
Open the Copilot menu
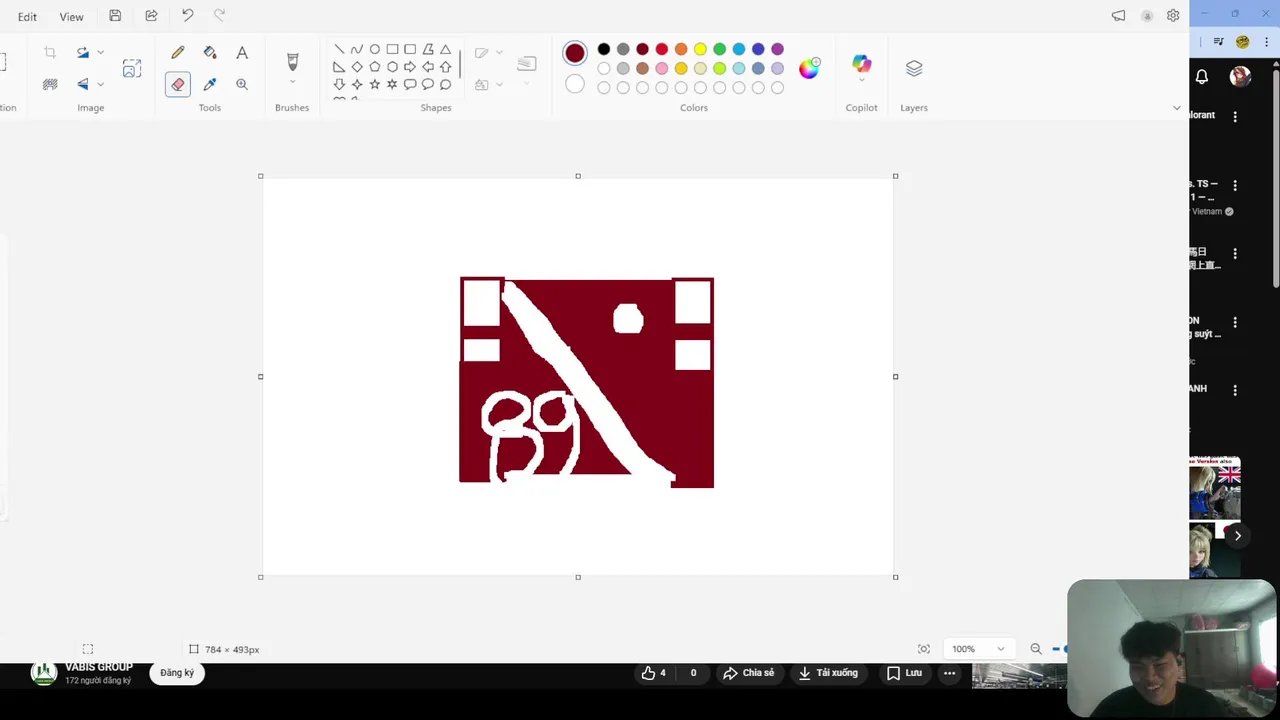(x=861, y=68)
